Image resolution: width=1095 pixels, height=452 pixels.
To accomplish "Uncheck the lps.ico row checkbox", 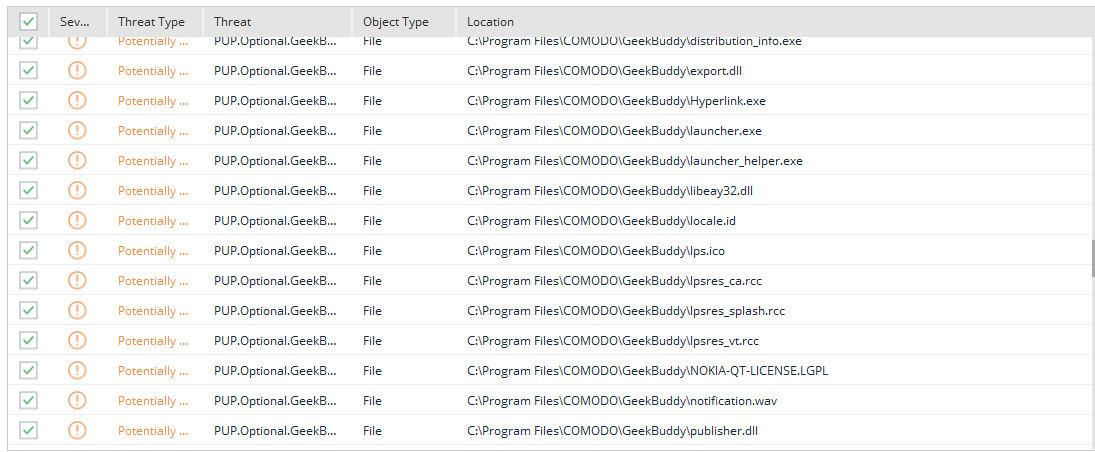I will [x=29, y=251].
